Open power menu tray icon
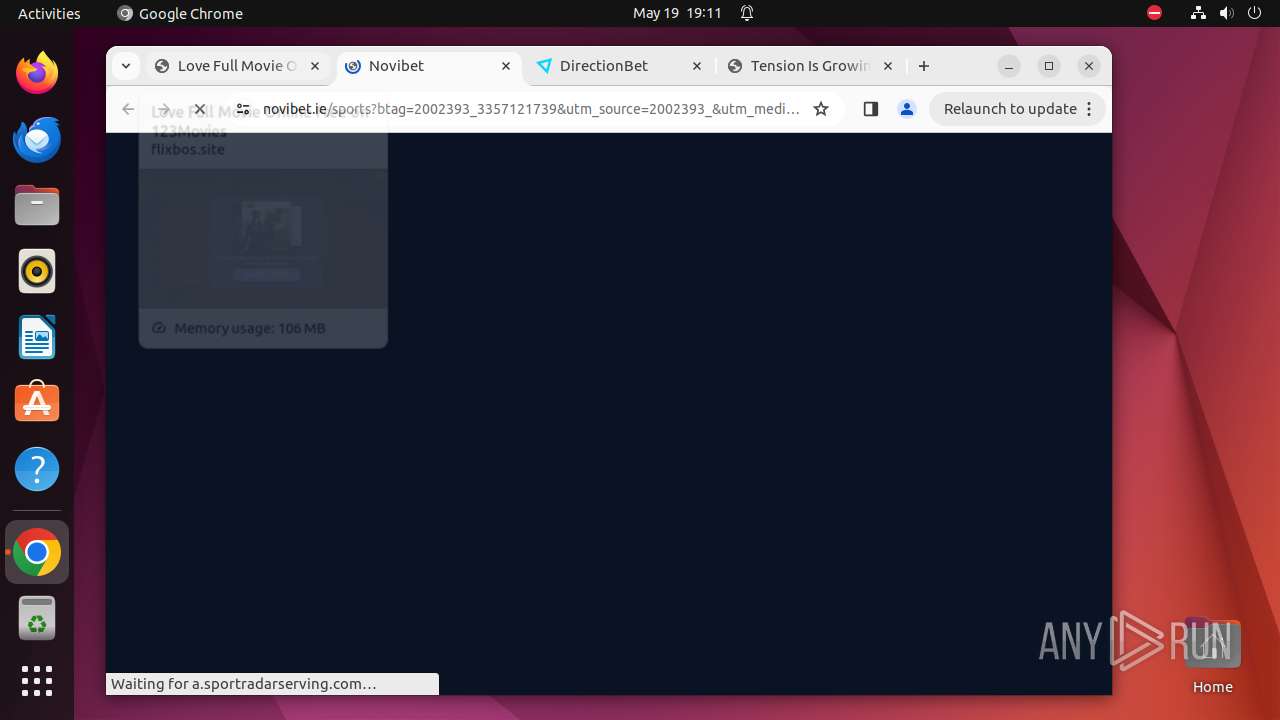 [1254, 13]
